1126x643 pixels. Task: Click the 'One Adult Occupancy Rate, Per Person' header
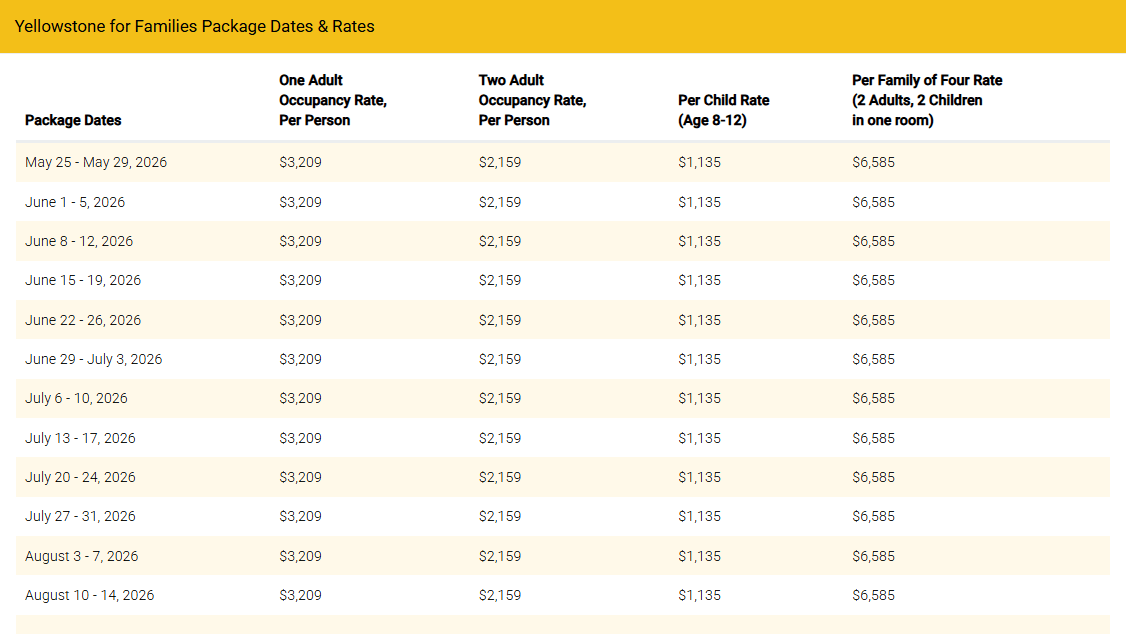tap(333, 100)
